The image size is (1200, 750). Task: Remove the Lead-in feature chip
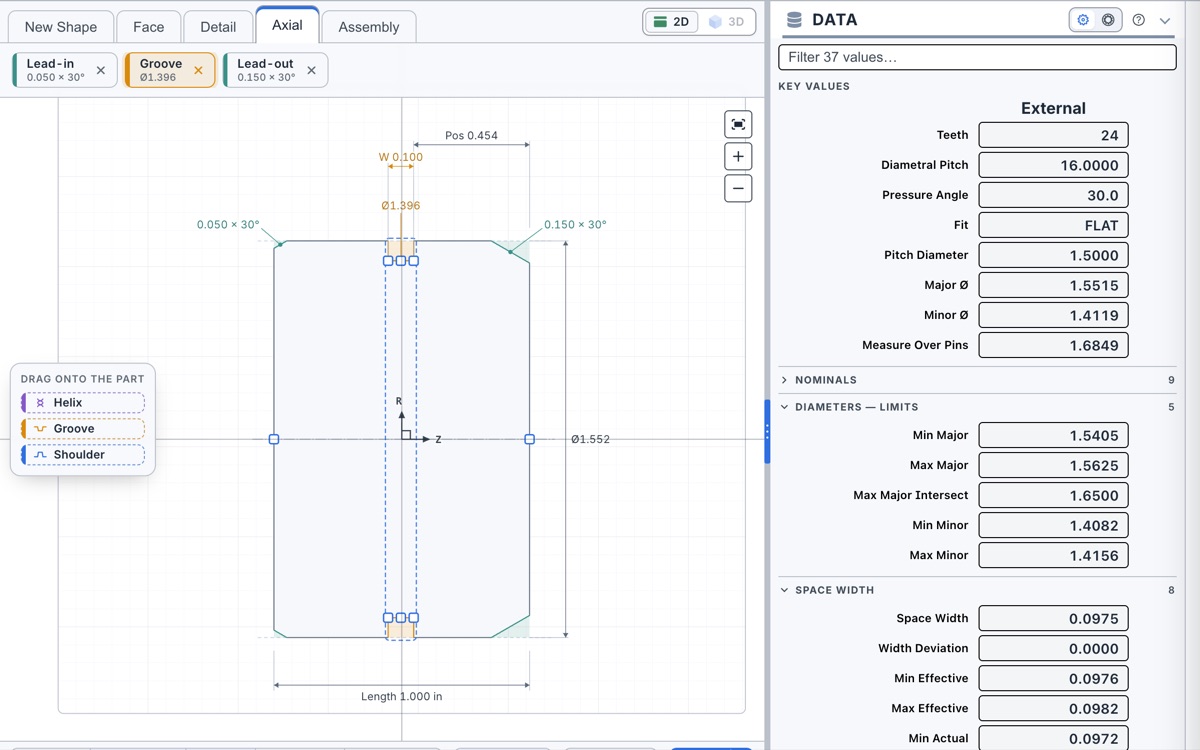click(x=101, y=70)
